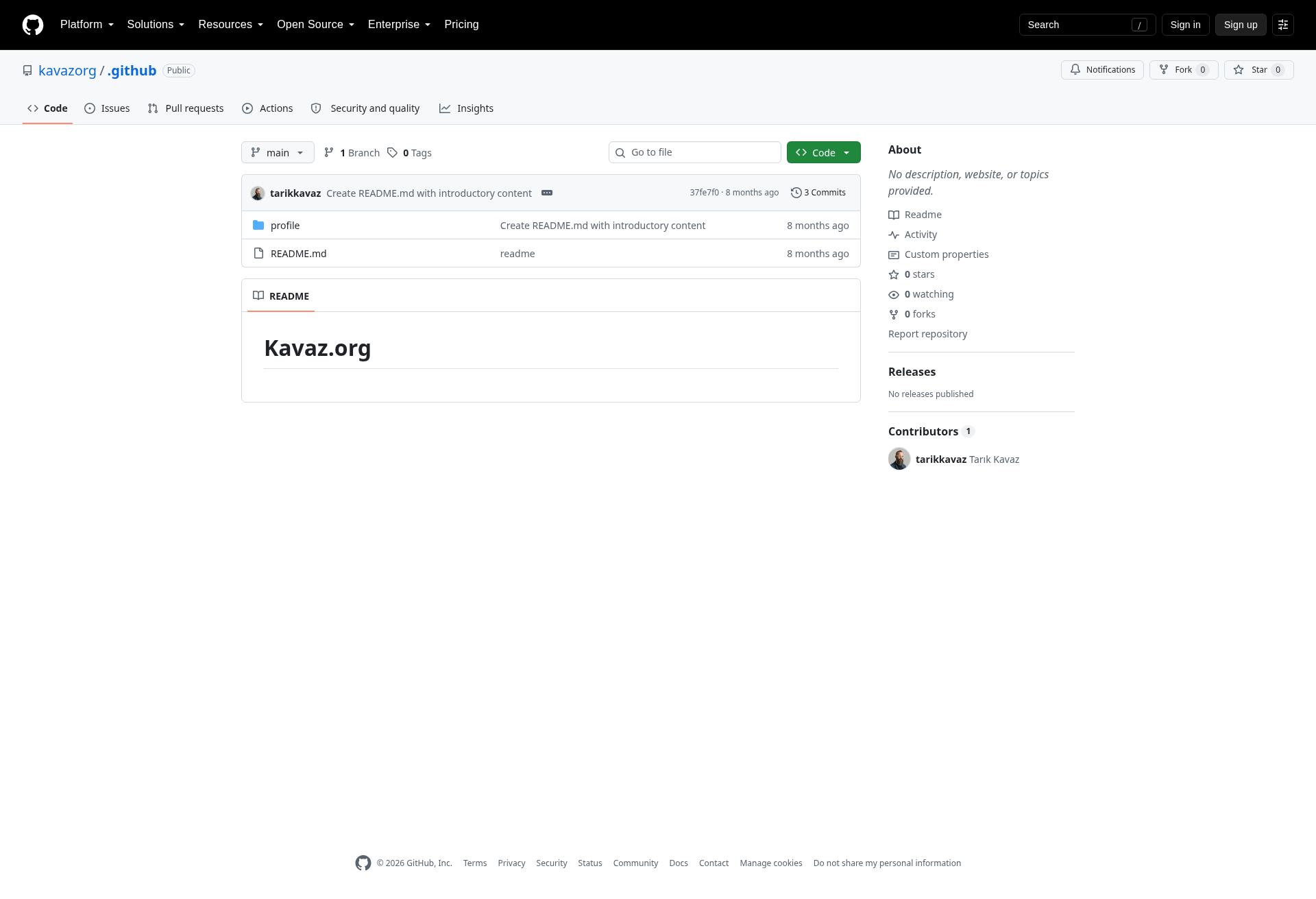Click tarikkavaz avatar in commit row
1316x899 pixels.
258,193
